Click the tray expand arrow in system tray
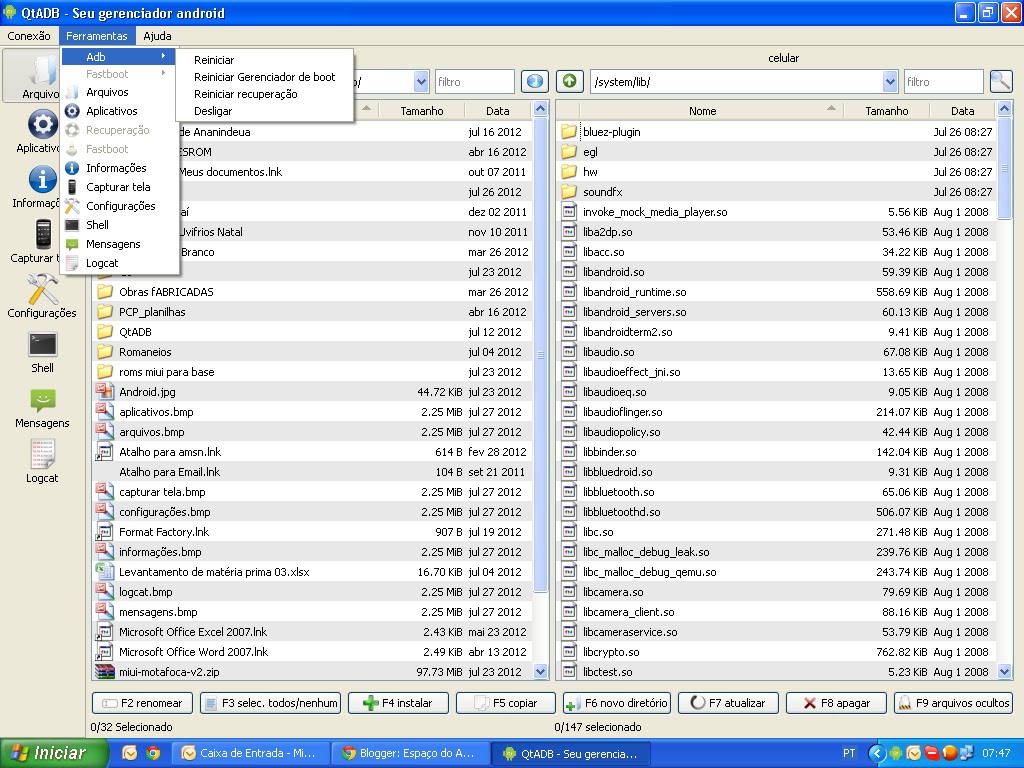The image size is (1024, 768). coord(876,753)
